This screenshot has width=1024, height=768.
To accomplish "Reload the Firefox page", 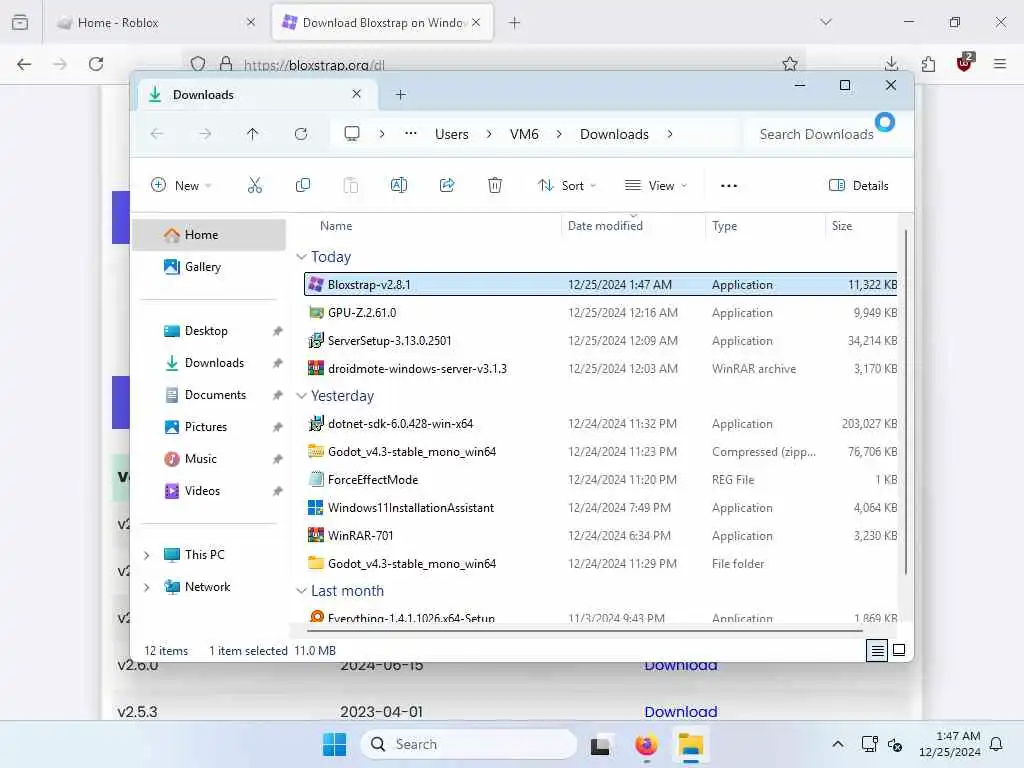I will (96, 64).
